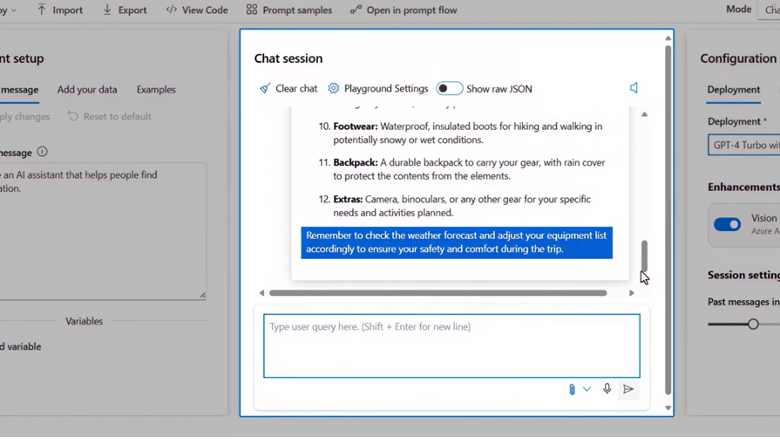Click the highlighted 'Remember to check the weather' text
This screenshot has width=780, height=440.
[x=457, y=242]
